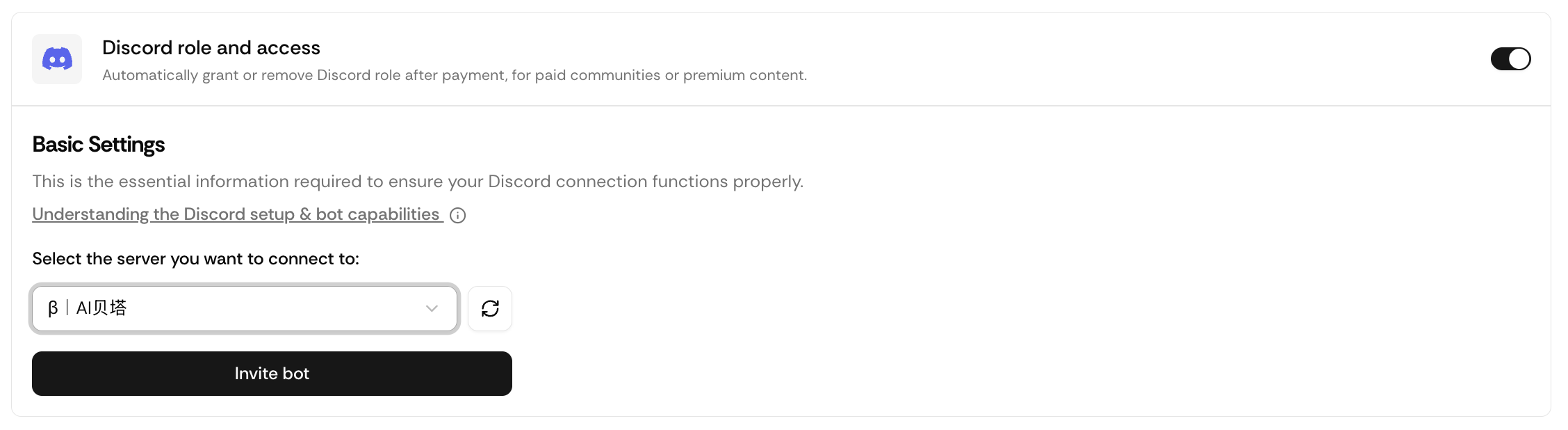The height and width of the screenshot is (430, 1568).
Task: Click the word "Invite" on the black button
Action: click(256, 374)
